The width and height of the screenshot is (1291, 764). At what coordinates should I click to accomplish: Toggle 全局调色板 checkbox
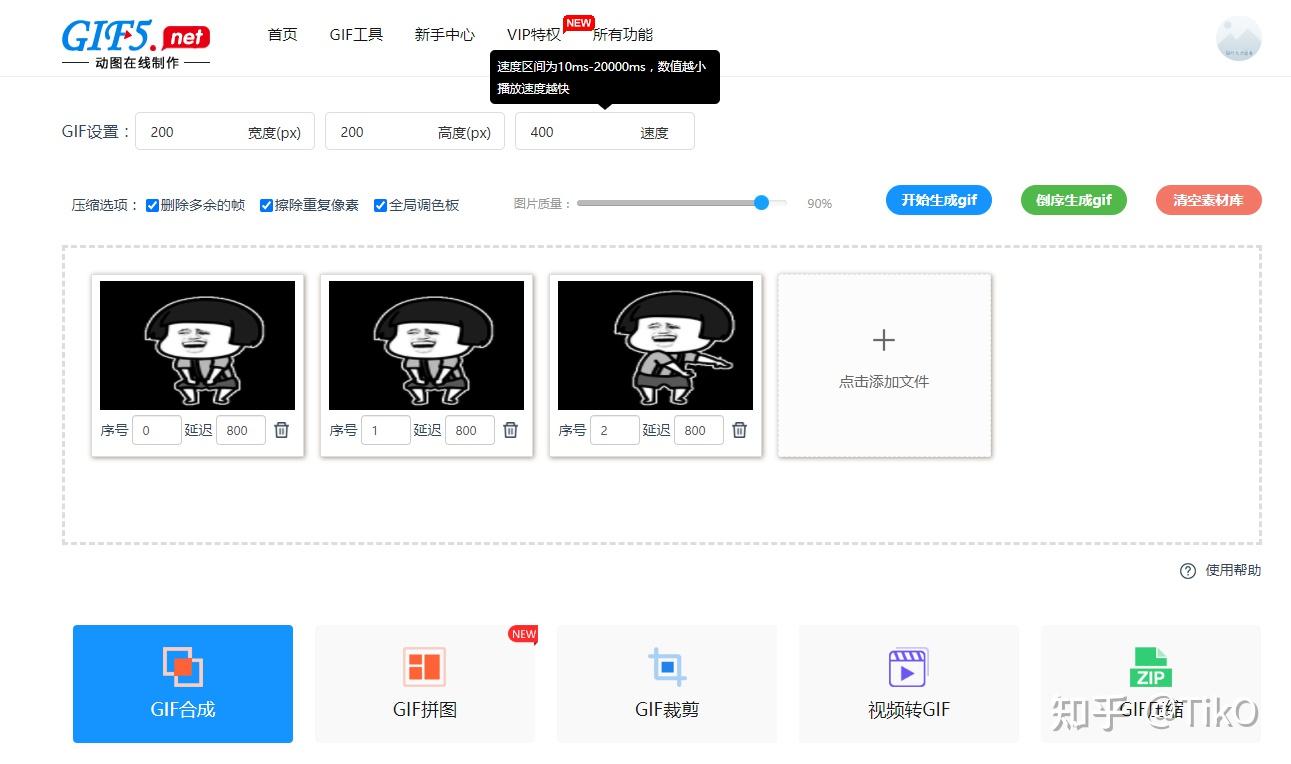click(381, 205)
